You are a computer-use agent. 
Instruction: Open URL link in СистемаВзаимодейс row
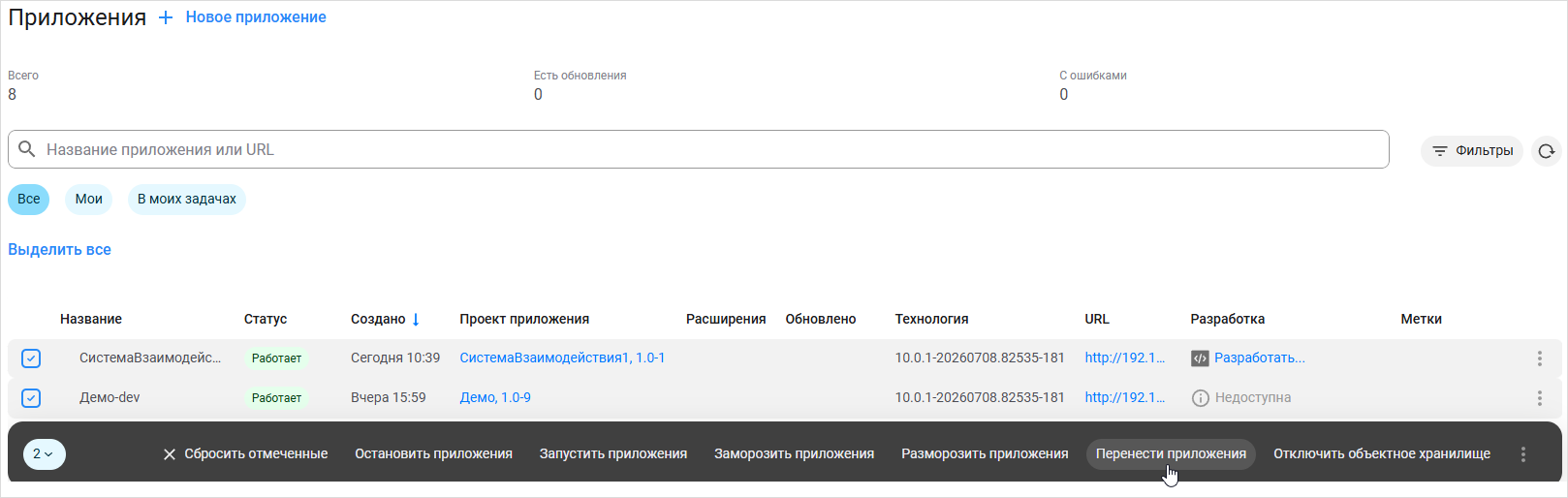pos(1125,358)
